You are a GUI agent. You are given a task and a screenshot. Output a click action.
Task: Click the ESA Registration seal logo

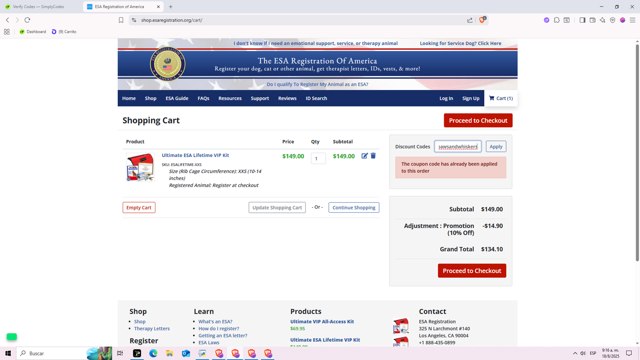tap(167, 64)
